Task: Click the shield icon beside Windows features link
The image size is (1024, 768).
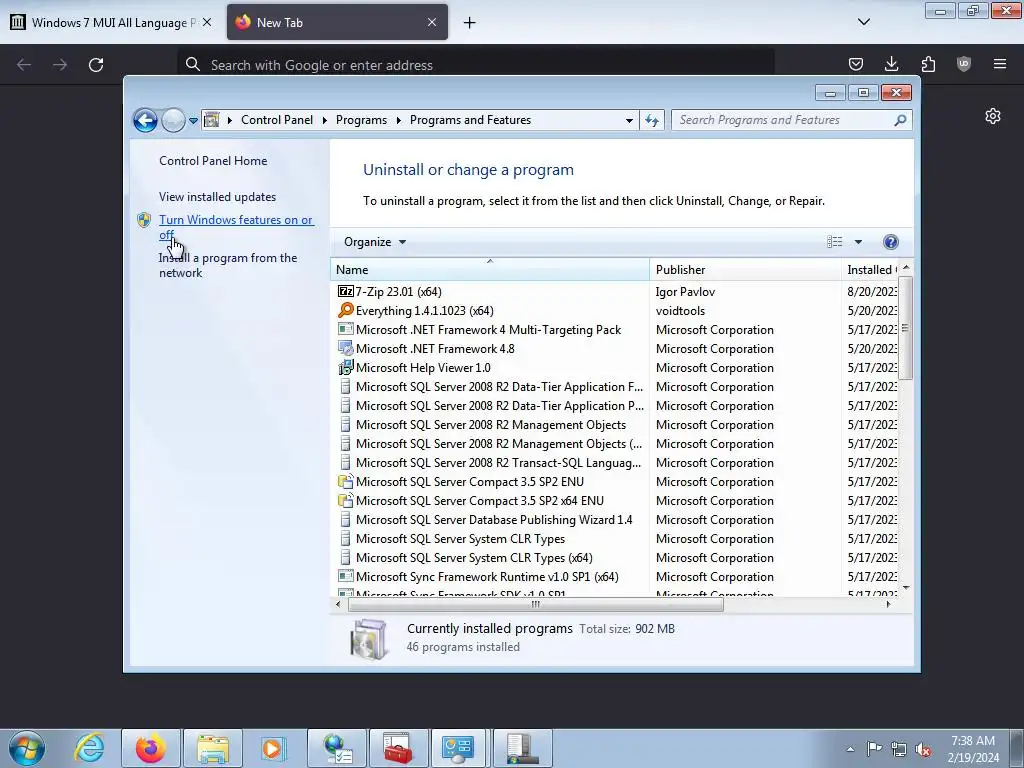Action: tap(144, 220)
